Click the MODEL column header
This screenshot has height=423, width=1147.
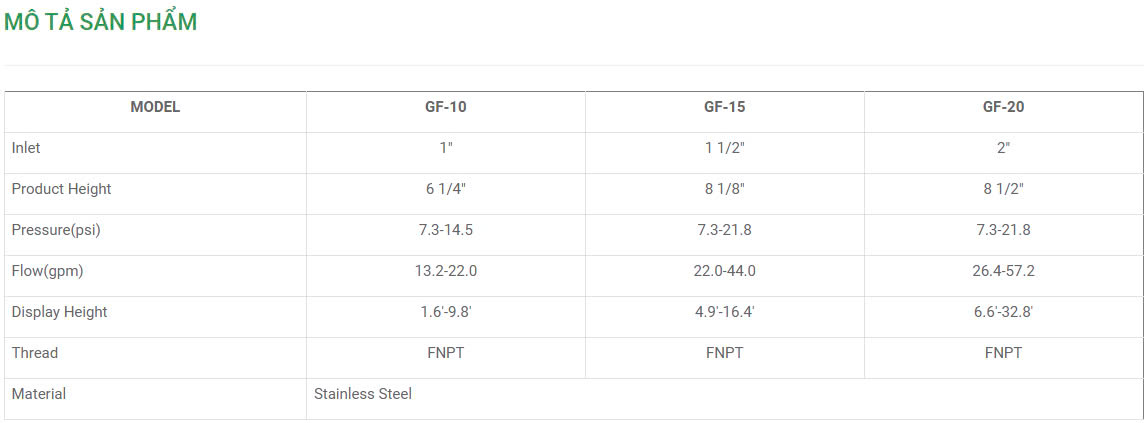click(155, 107)
